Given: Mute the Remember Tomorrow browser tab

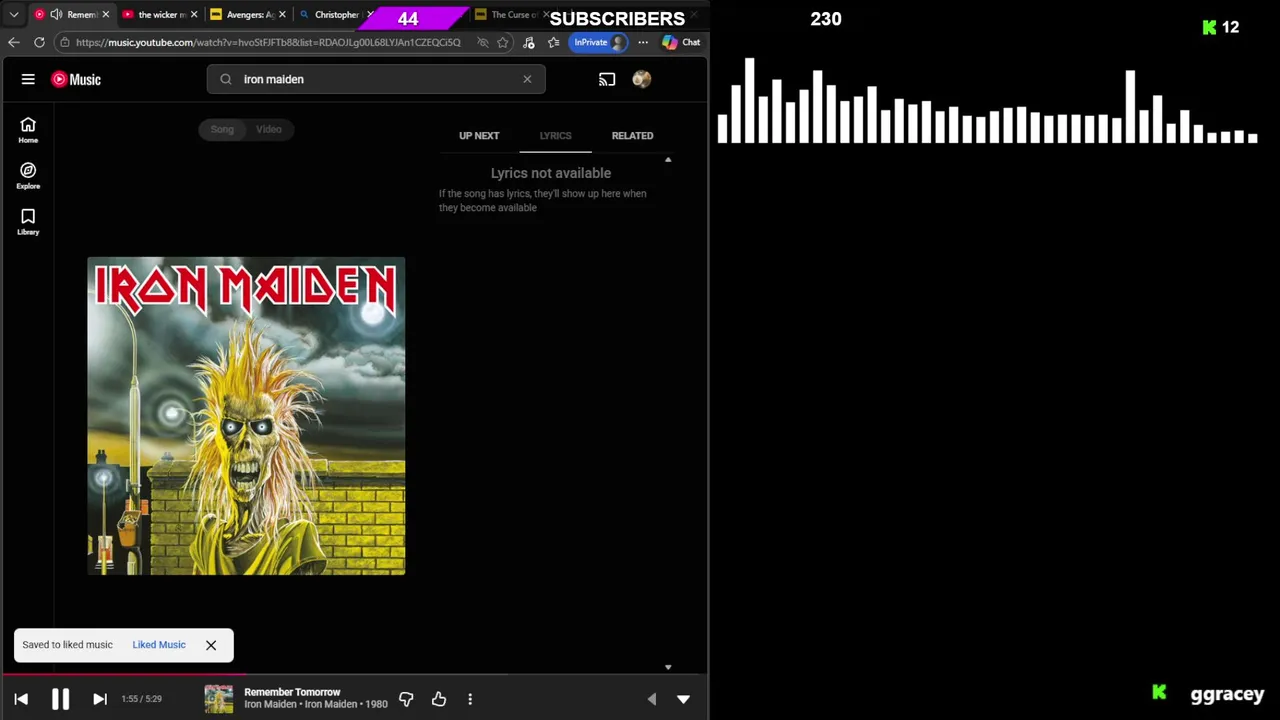Looking at the screenshot, I should point(56,15).
